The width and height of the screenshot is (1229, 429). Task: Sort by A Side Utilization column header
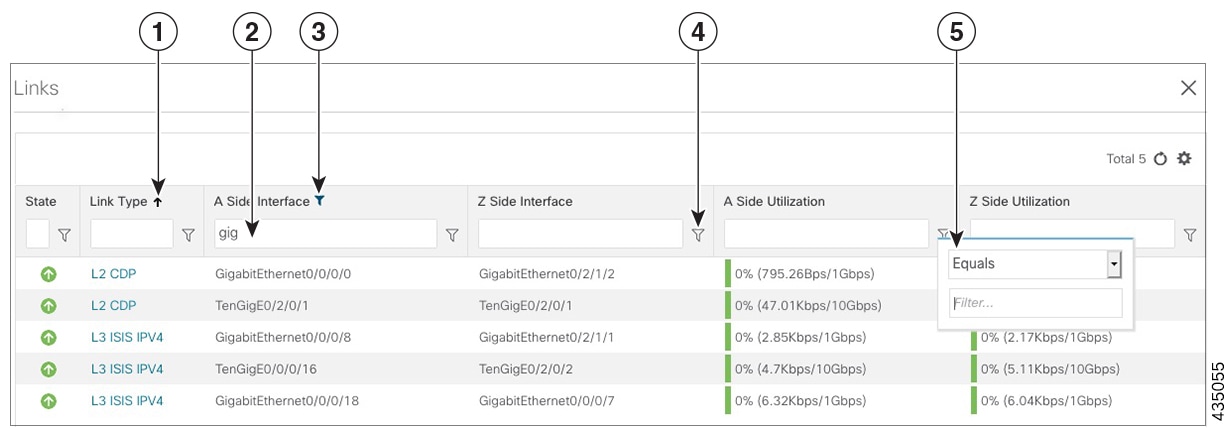pos(774,201)
